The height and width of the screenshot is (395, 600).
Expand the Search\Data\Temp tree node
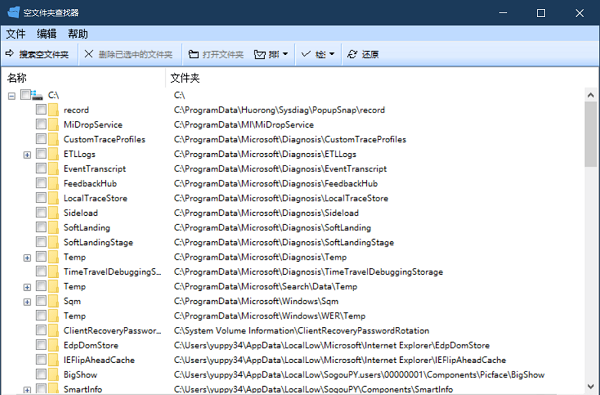click(x=27, y=287)
